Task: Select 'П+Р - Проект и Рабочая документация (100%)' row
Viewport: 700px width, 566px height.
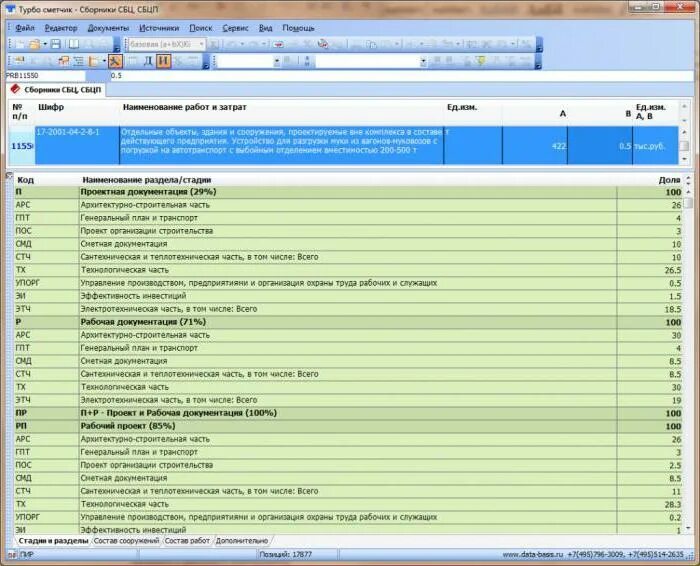Action: pos(348,413)
